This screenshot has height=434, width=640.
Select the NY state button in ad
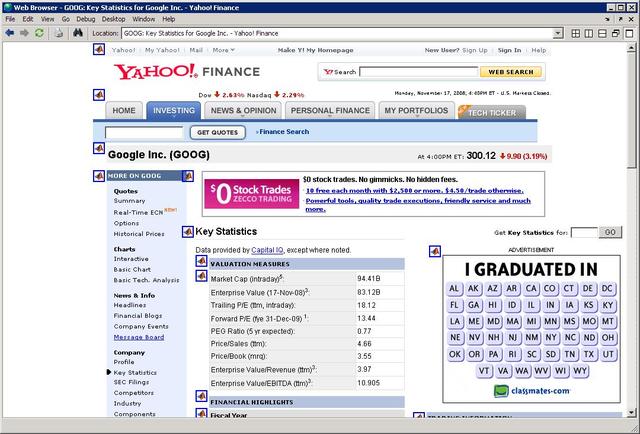point(551,338)
